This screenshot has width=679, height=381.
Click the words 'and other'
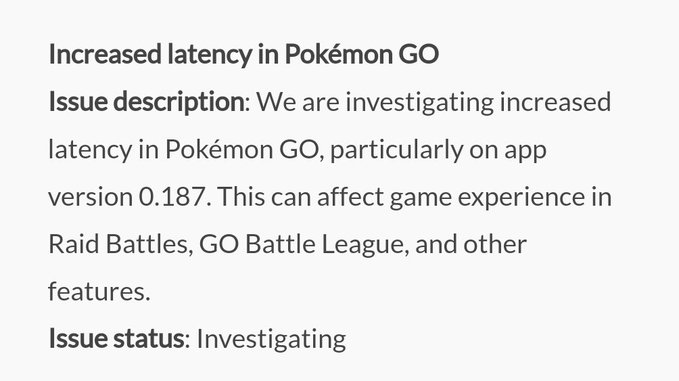(471, 244)
